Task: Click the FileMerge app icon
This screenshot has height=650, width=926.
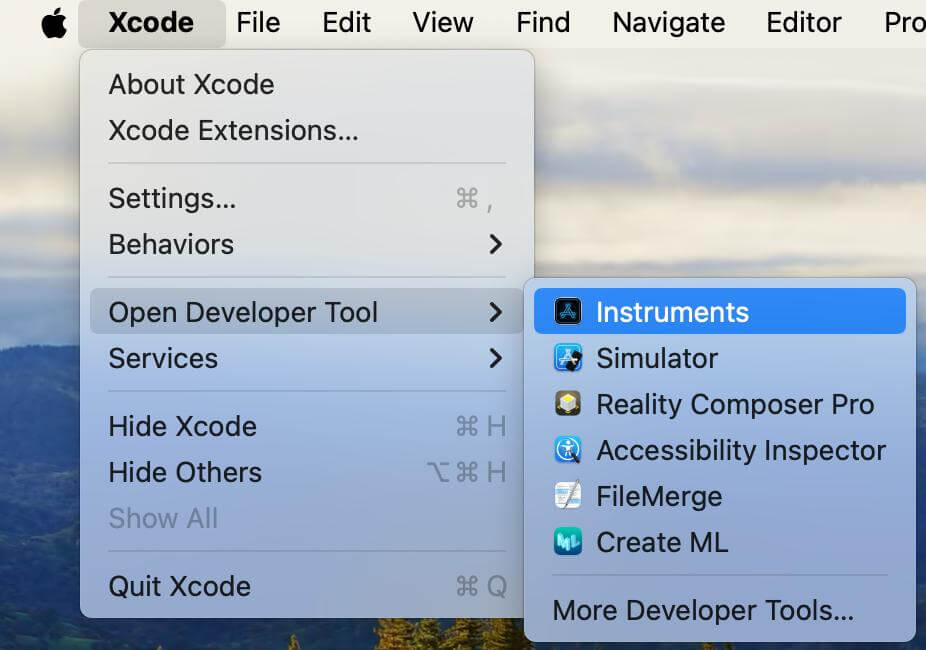Action: coord(568,496)
